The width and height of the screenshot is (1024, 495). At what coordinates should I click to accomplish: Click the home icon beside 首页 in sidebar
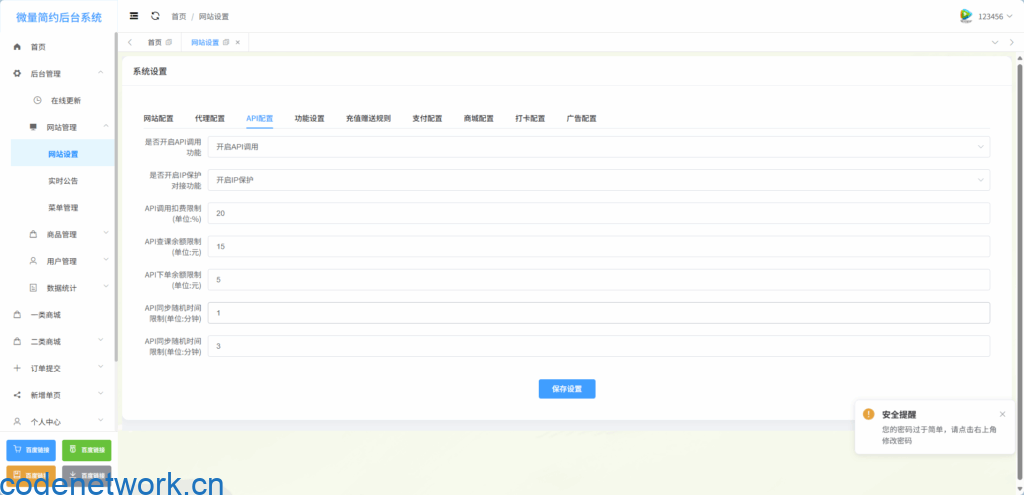(17, 47)
